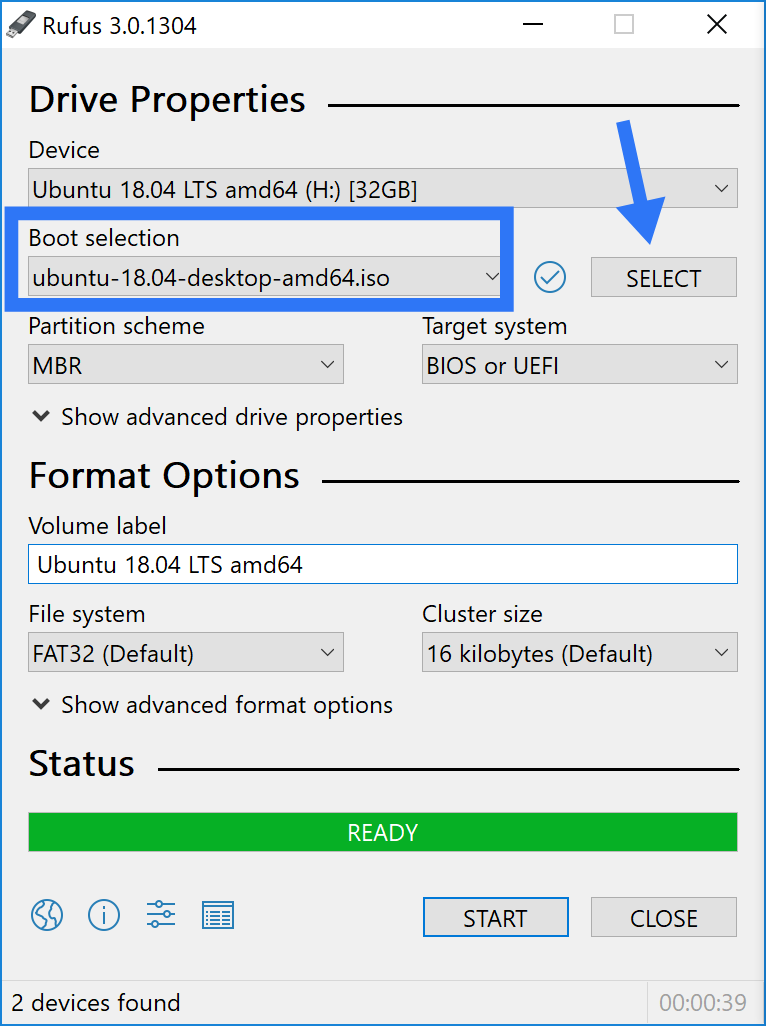
Task: Click the CLOSE button
Action: coord(663,917)
